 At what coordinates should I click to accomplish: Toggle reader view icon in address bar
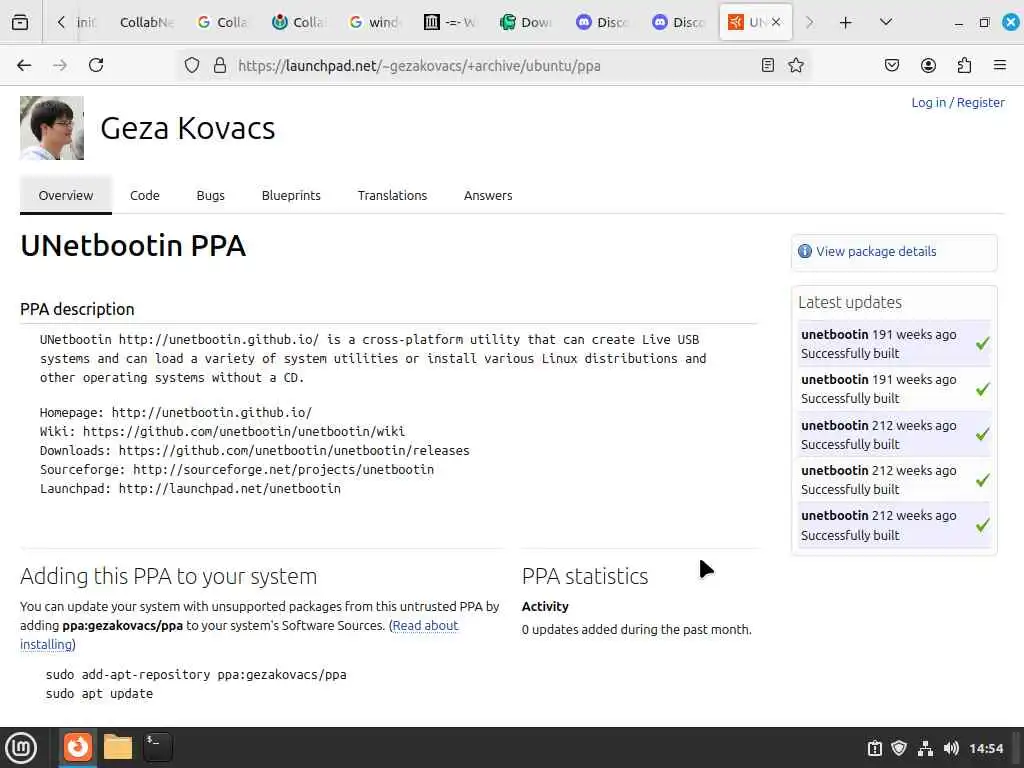pyautogui.click(x=768, y=65)
